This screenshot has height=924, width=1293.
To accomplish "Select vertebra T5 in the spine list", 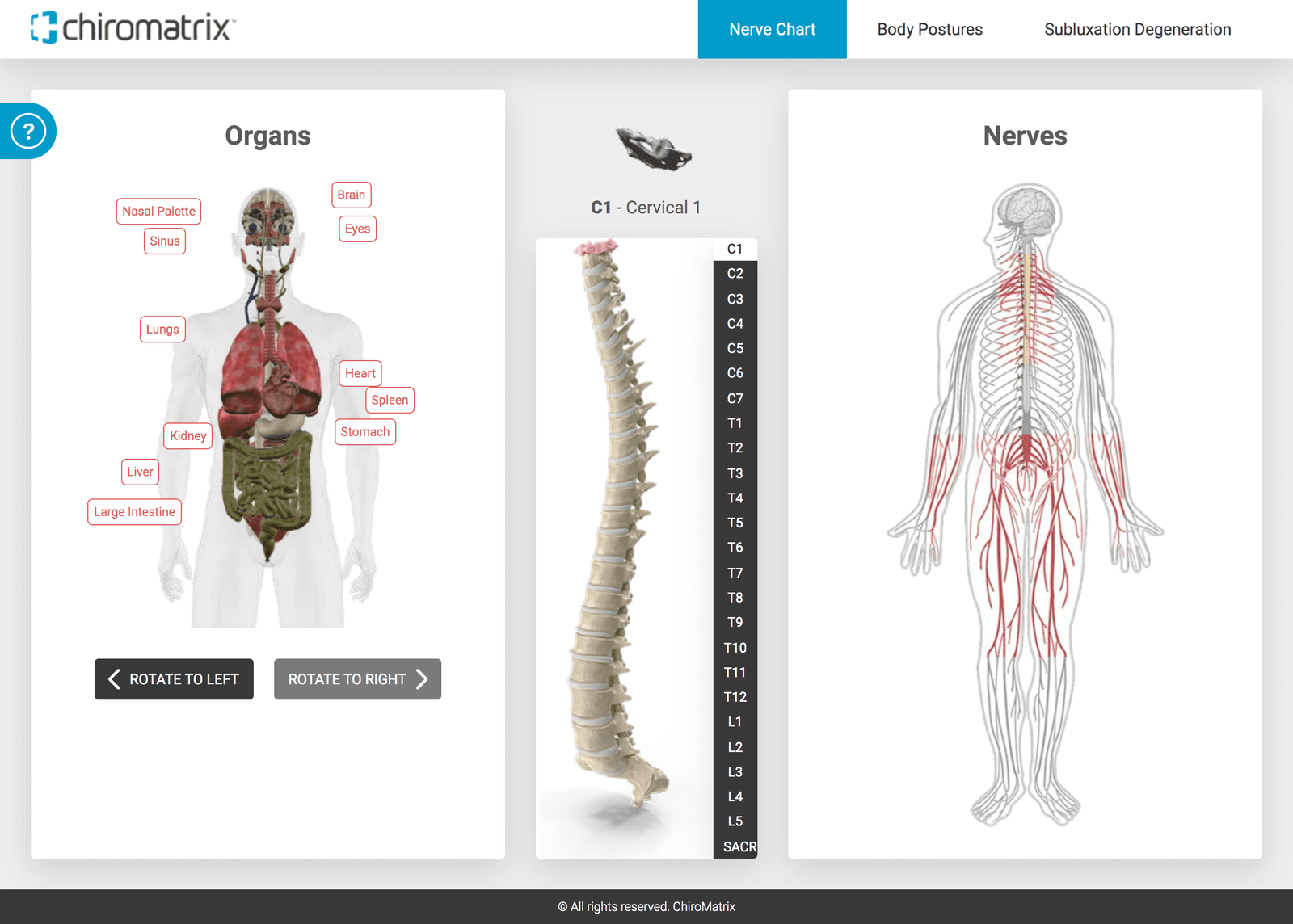I will point(735,523).
